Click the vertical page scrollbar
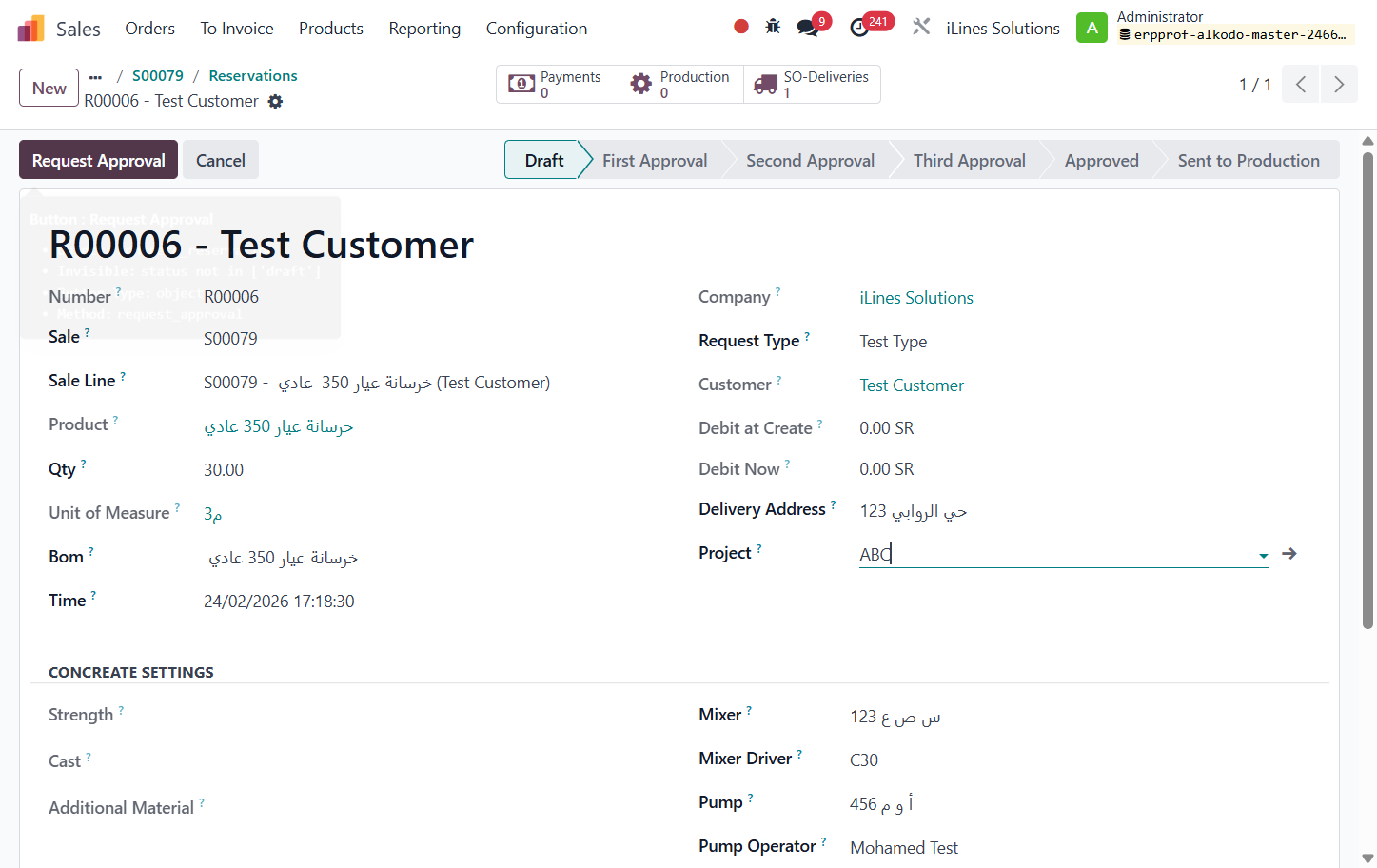This screenshot has height=868, width=1377. [1368, 390]
